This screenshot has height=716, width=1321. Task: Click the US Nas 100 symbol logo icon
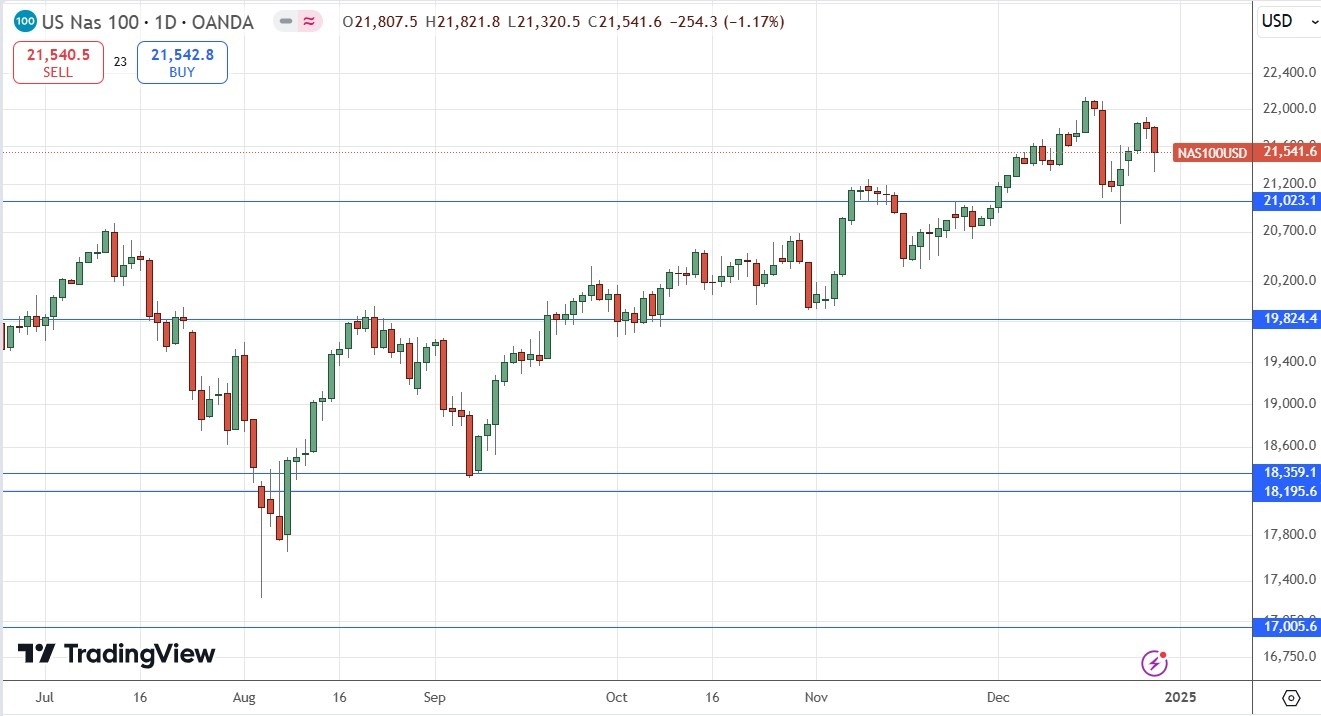tap(25, 20)
